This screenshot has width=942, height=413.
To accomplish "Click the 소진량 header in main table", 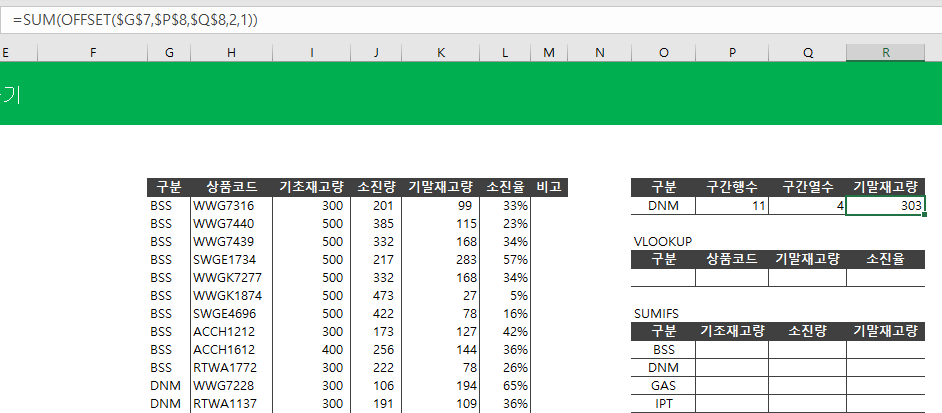I will (x=376, y=187).
